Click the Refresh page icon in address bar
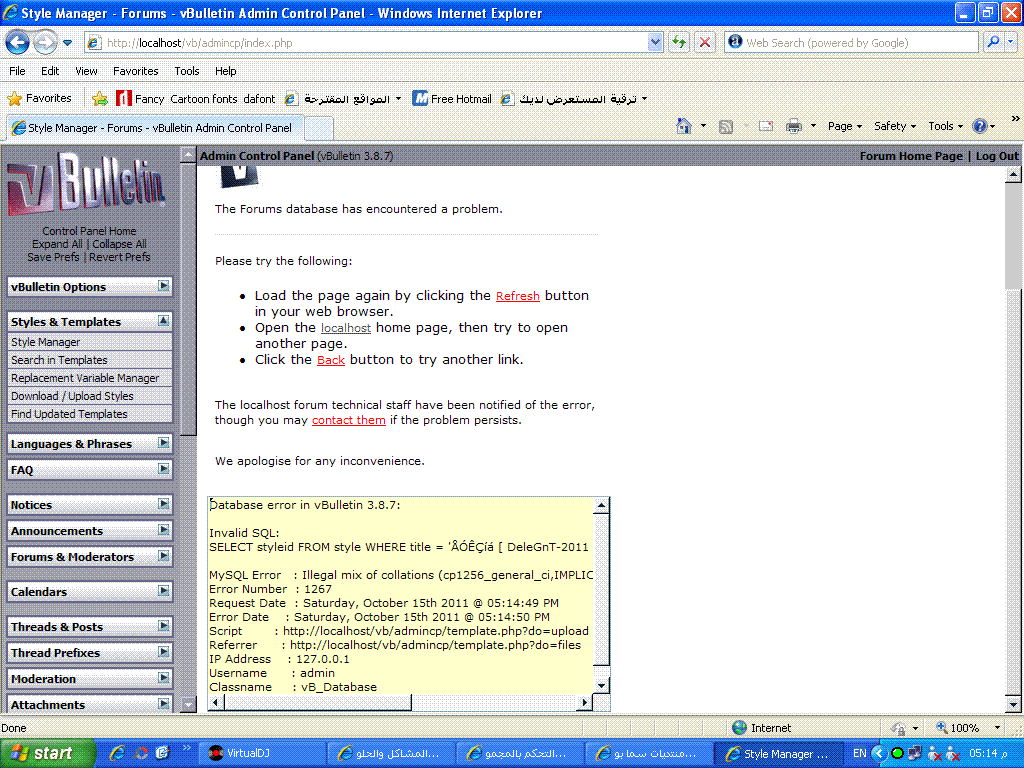This screenshot has width=1024, height=768. point(680,43)
